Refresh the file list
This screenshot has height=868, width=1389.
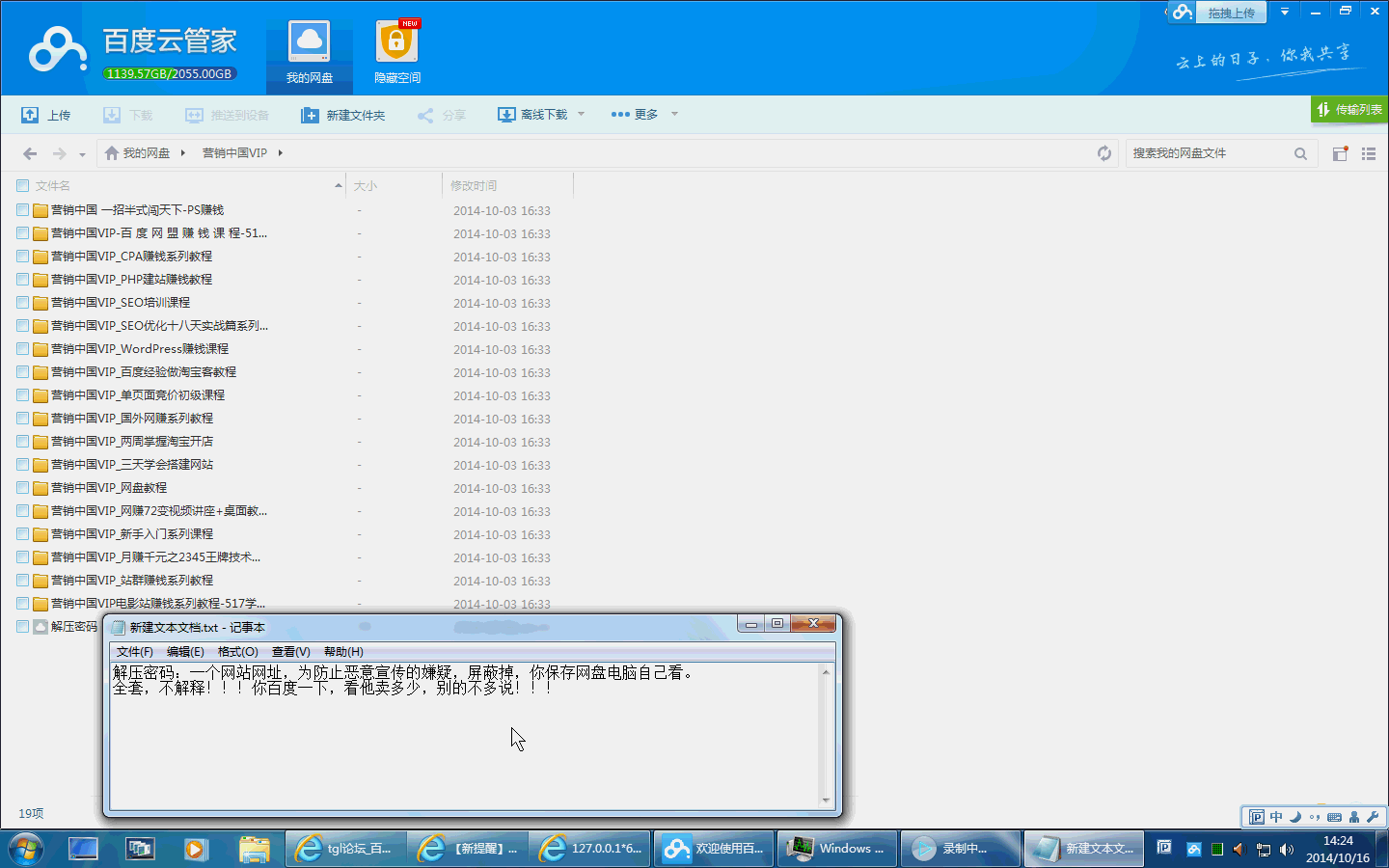point(1104,153)
